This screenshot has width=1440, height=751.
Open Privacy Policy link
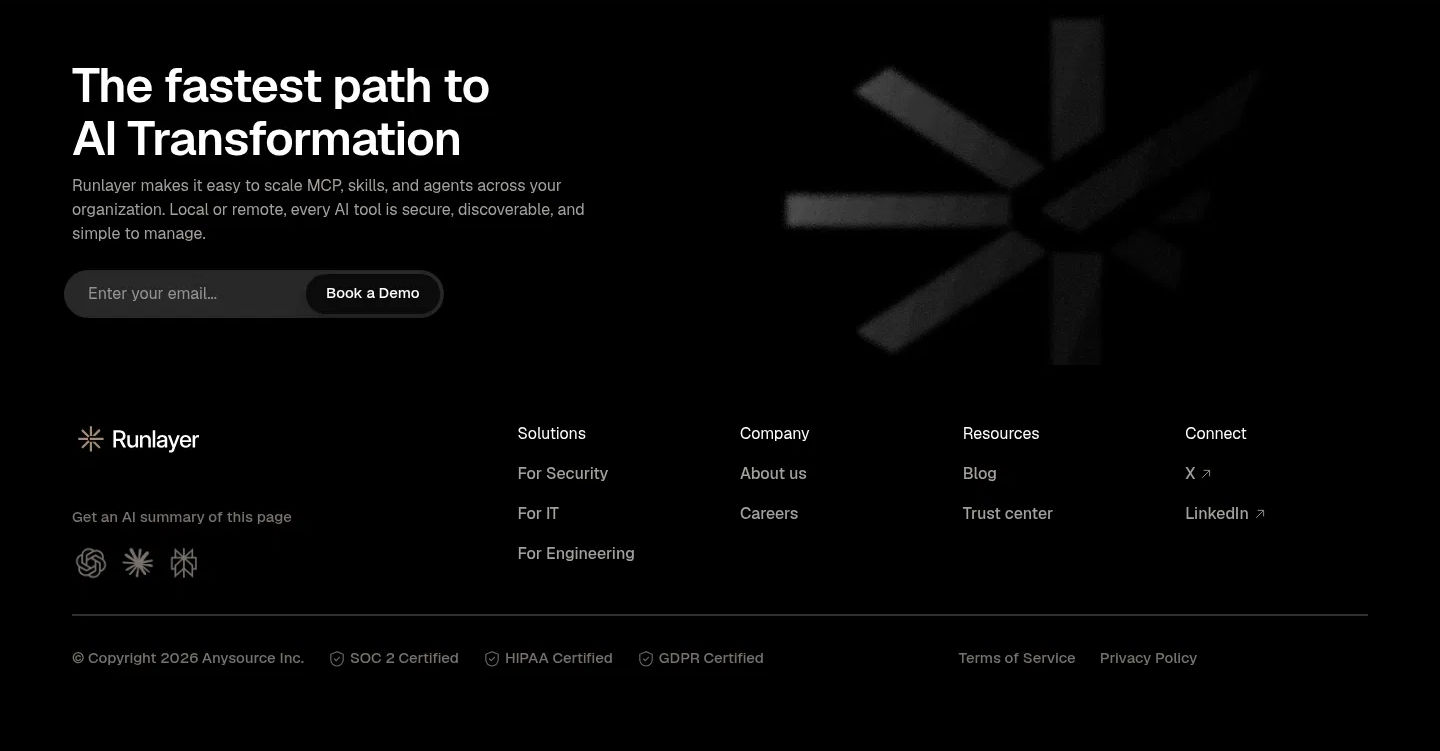click(x=1148, y=658)
